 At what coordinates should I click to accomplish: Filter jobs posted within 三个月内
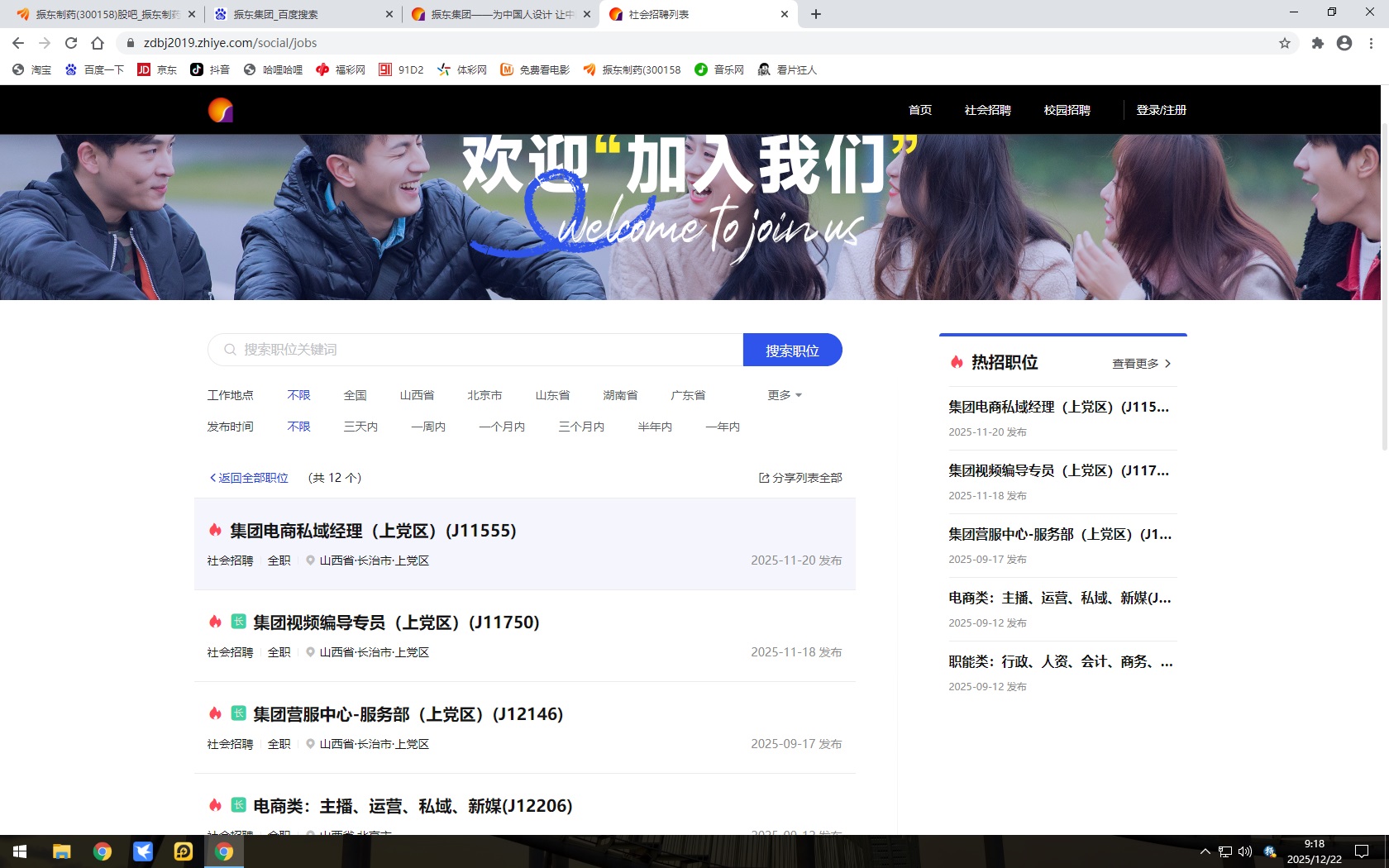581,427
